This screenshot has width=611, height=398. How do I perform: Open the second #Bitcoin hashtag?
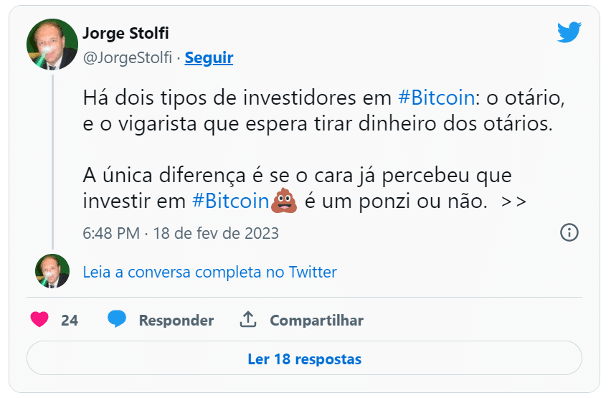pos(231,201)
